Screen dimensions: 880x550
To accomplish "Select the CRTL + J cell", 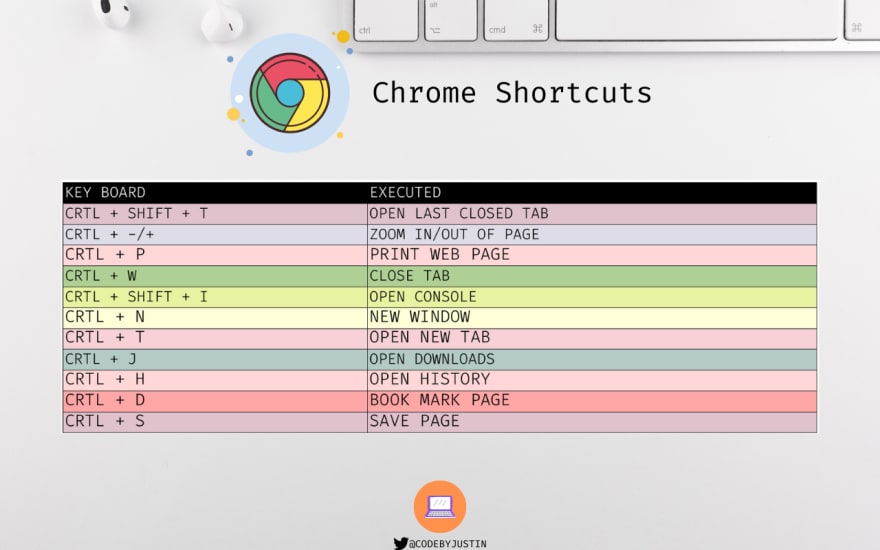I will (215, 359).
